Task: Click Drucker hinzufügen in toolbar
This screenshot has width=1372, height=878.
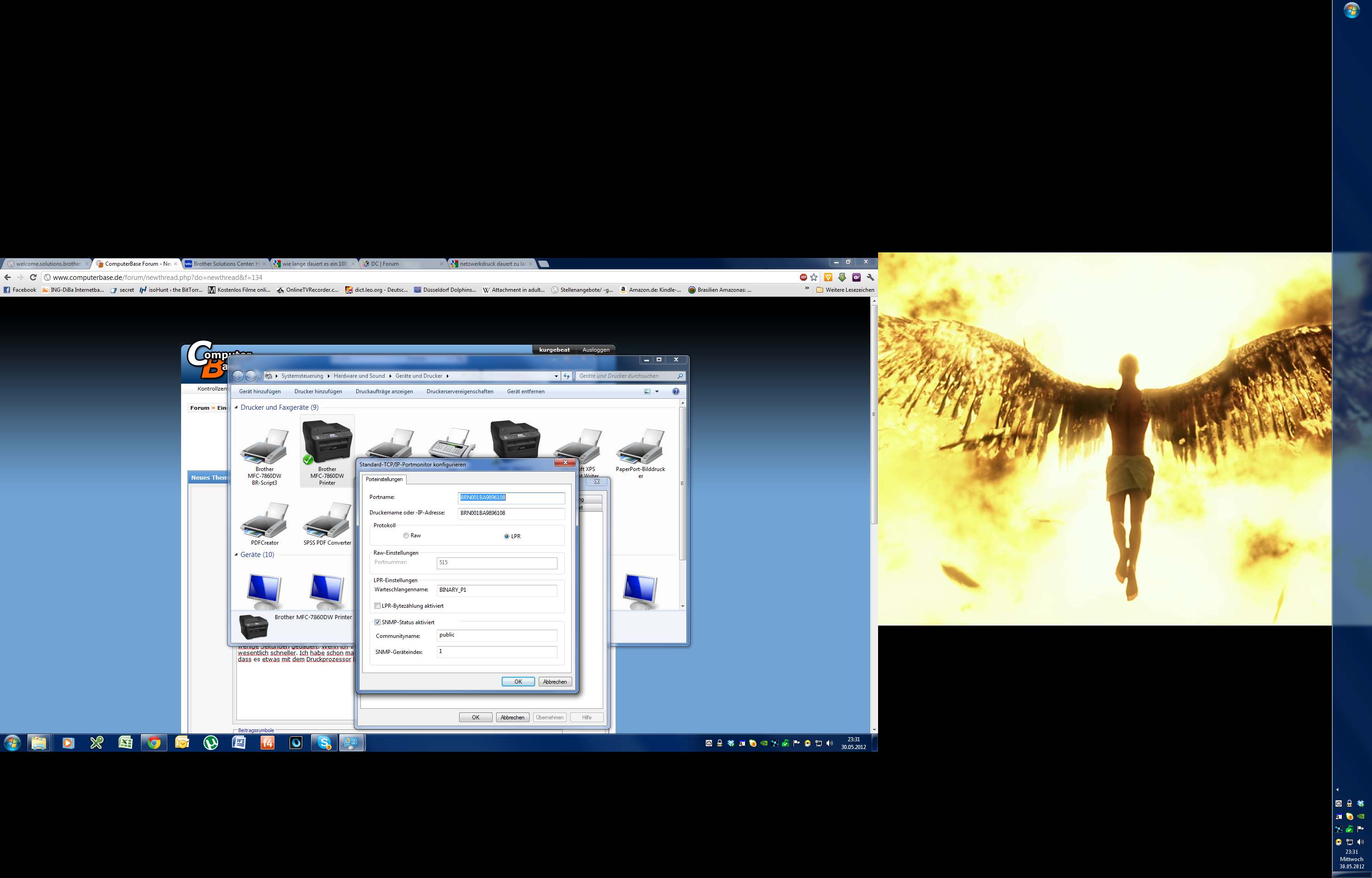Action: (318, 392)
